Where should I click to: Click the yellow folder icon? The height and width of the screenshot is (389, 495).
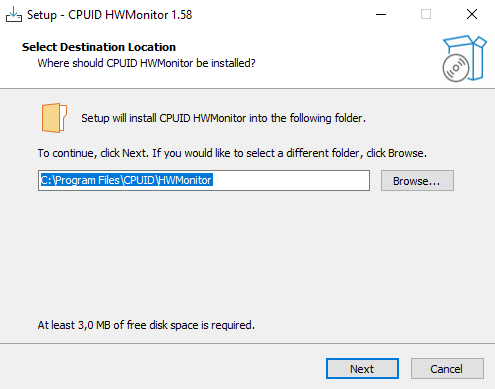point(54,118)
